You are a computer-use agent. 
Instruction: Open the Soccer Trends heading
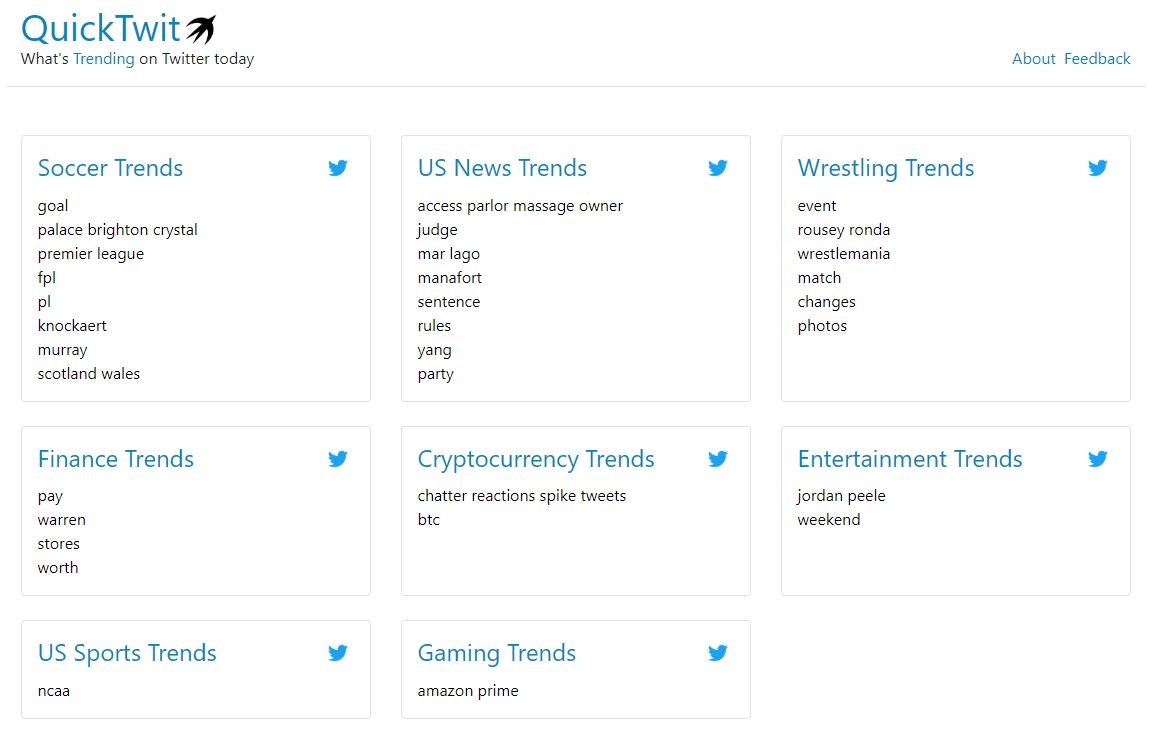pyautogui.click(x=110, y=168)
